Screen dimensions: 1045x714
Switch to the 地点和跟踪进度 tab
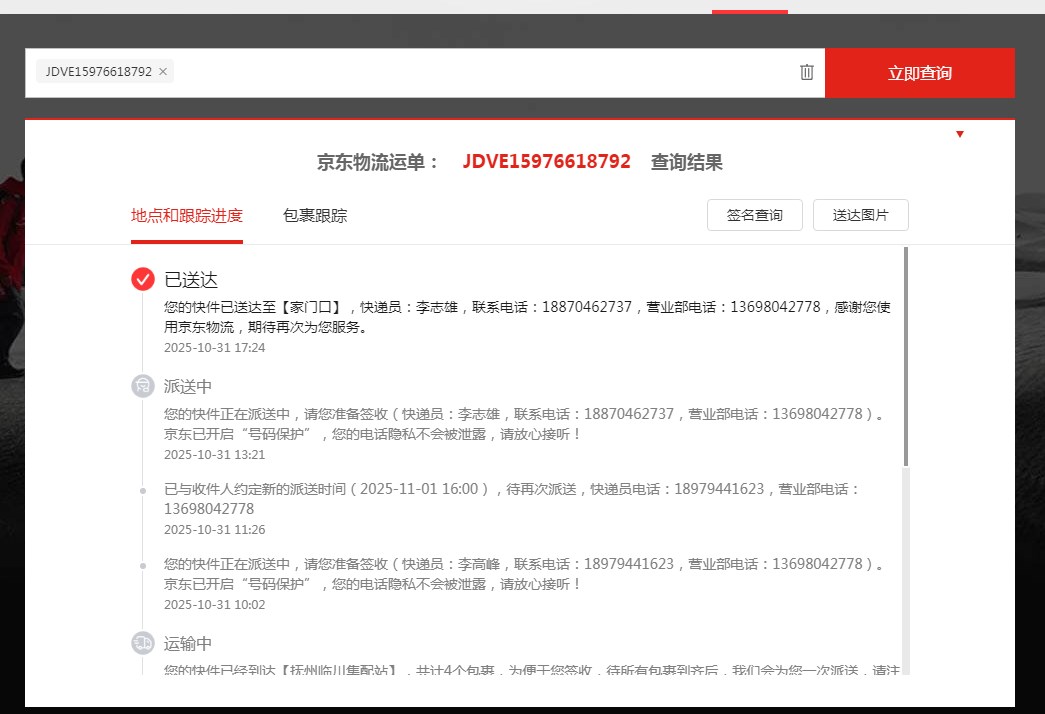coord(186,216)
